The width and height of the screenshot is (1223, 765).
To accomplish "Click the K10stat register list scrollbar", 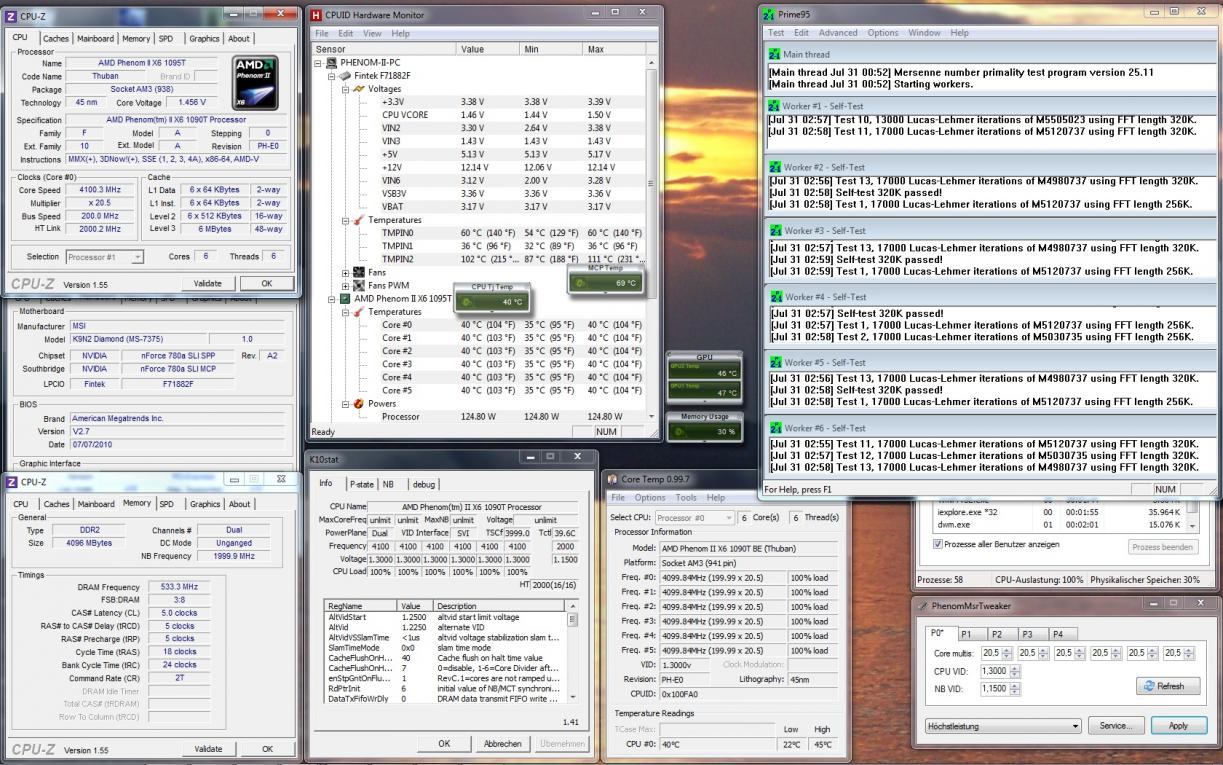I will point(573,652).
